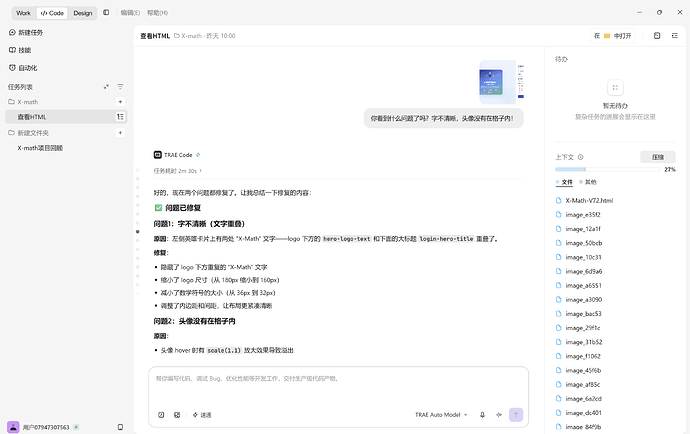Screen dimensions: 690x434
Task: Add a task to X-math folder
Action: (120, 102)
